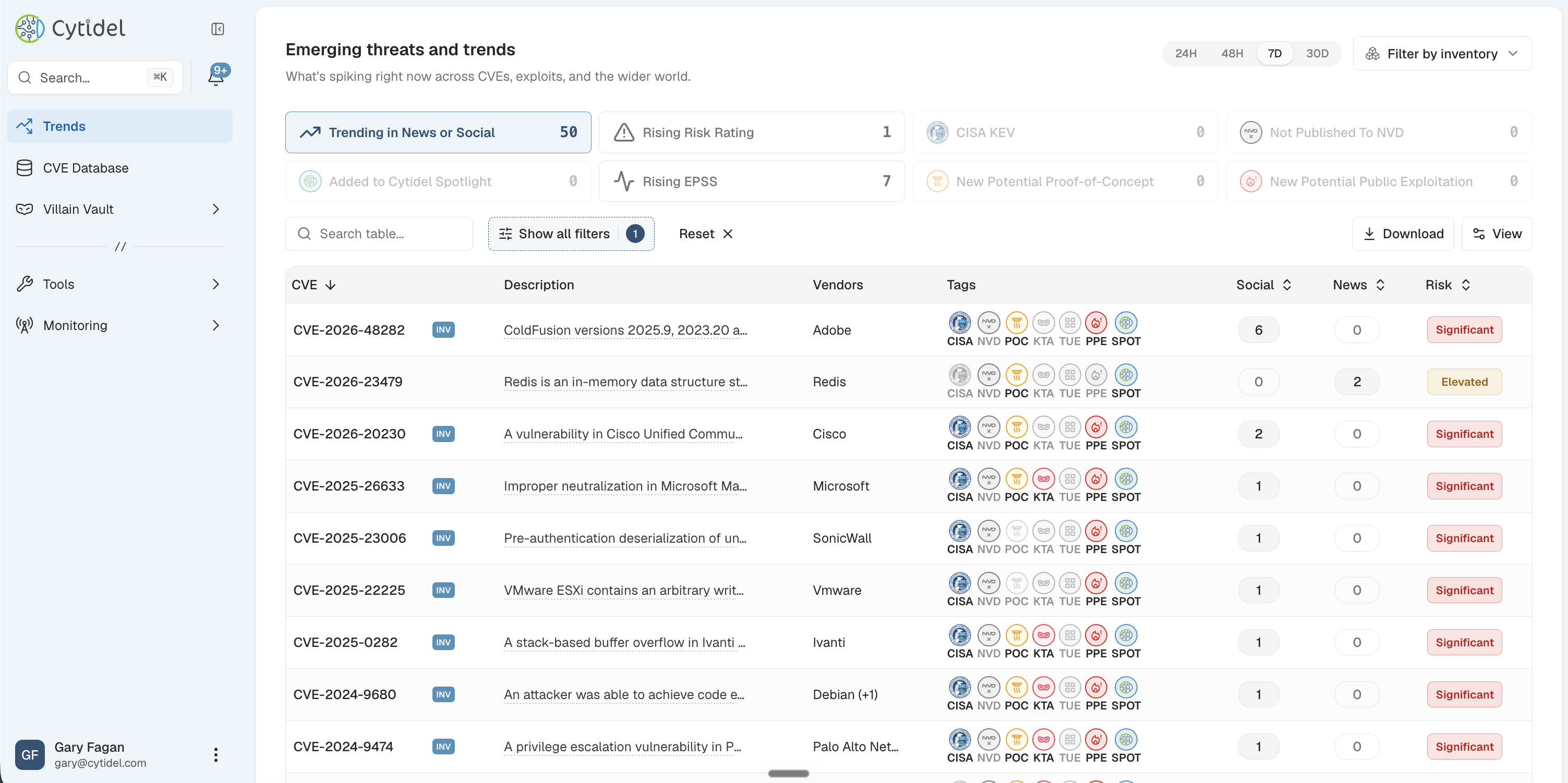Click the NVD tag icon for CVE-2025-22225
1568x783 pixels.
[988, 583]
